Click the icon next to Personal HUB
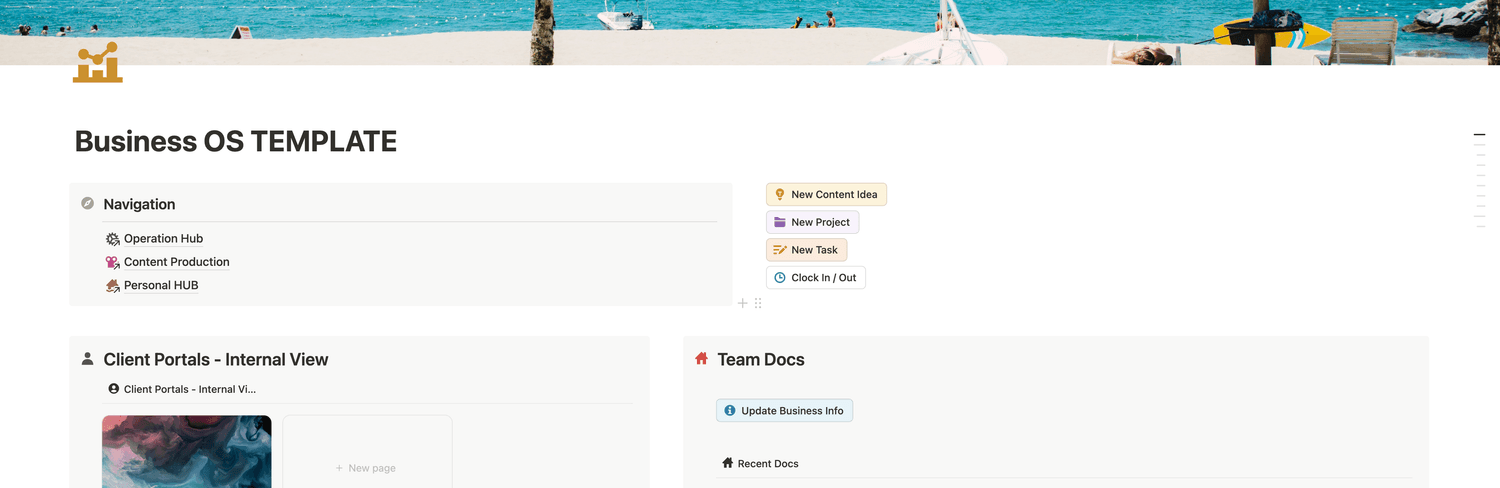 pyautogui.click(x=113, y=285)
